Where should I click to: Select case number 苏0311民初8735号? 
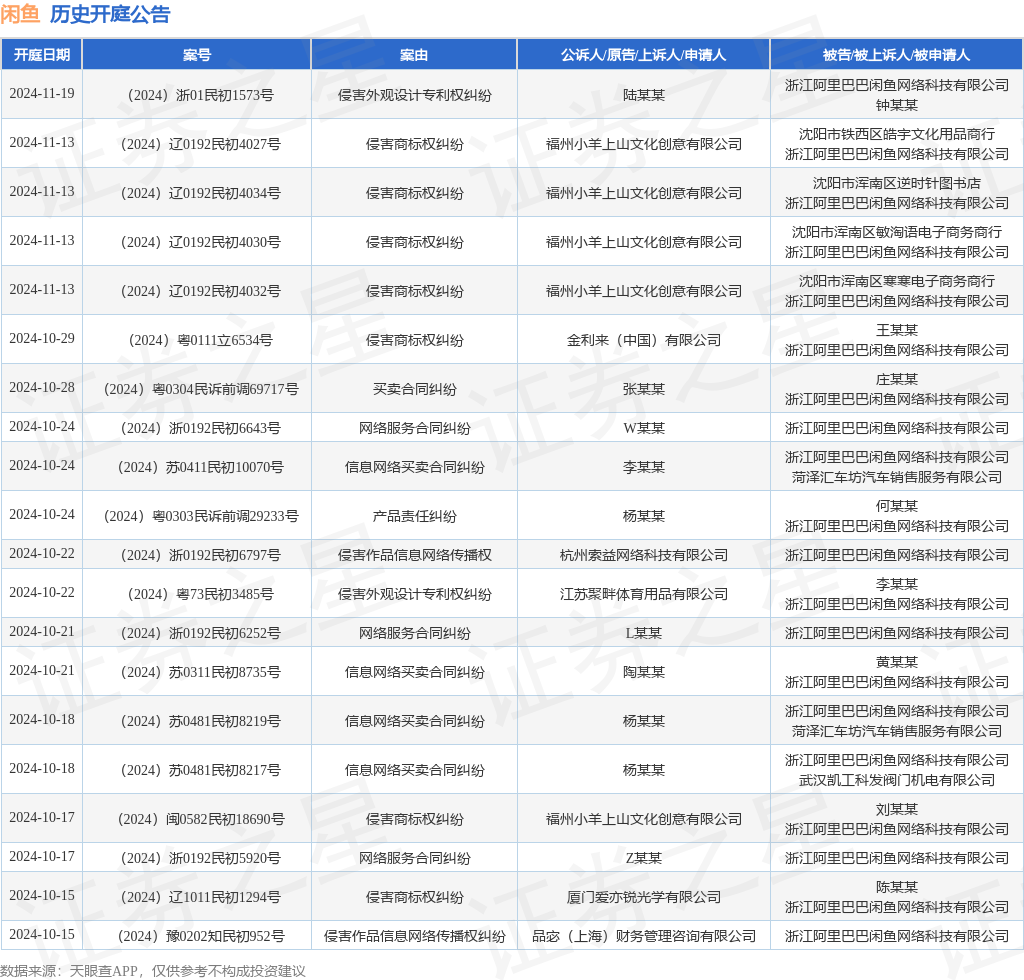coord(200,672)
